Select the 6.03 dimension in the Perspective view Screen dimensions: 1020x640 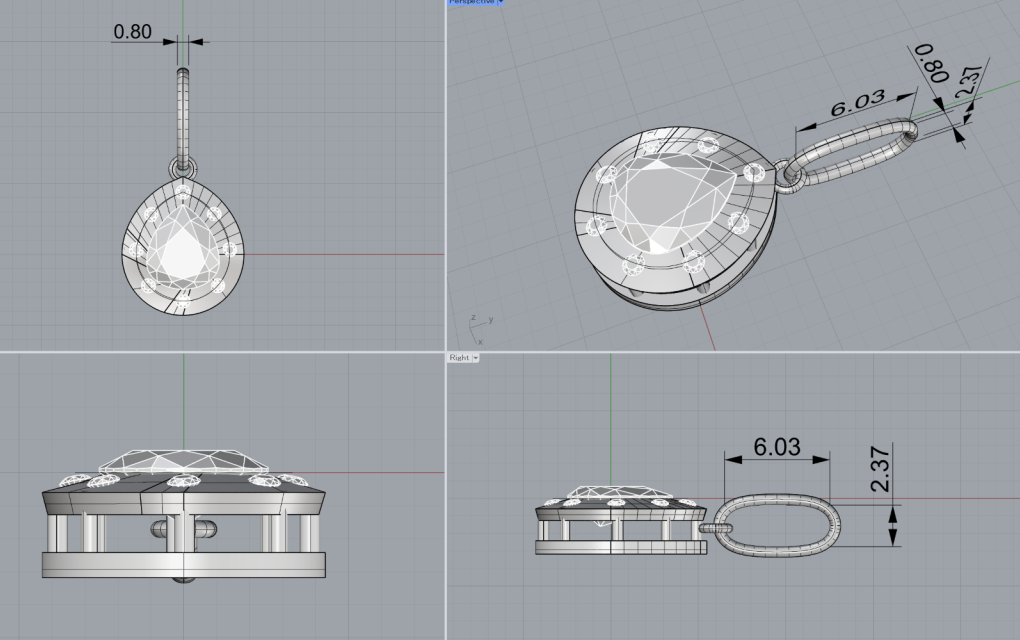point(857,103)
